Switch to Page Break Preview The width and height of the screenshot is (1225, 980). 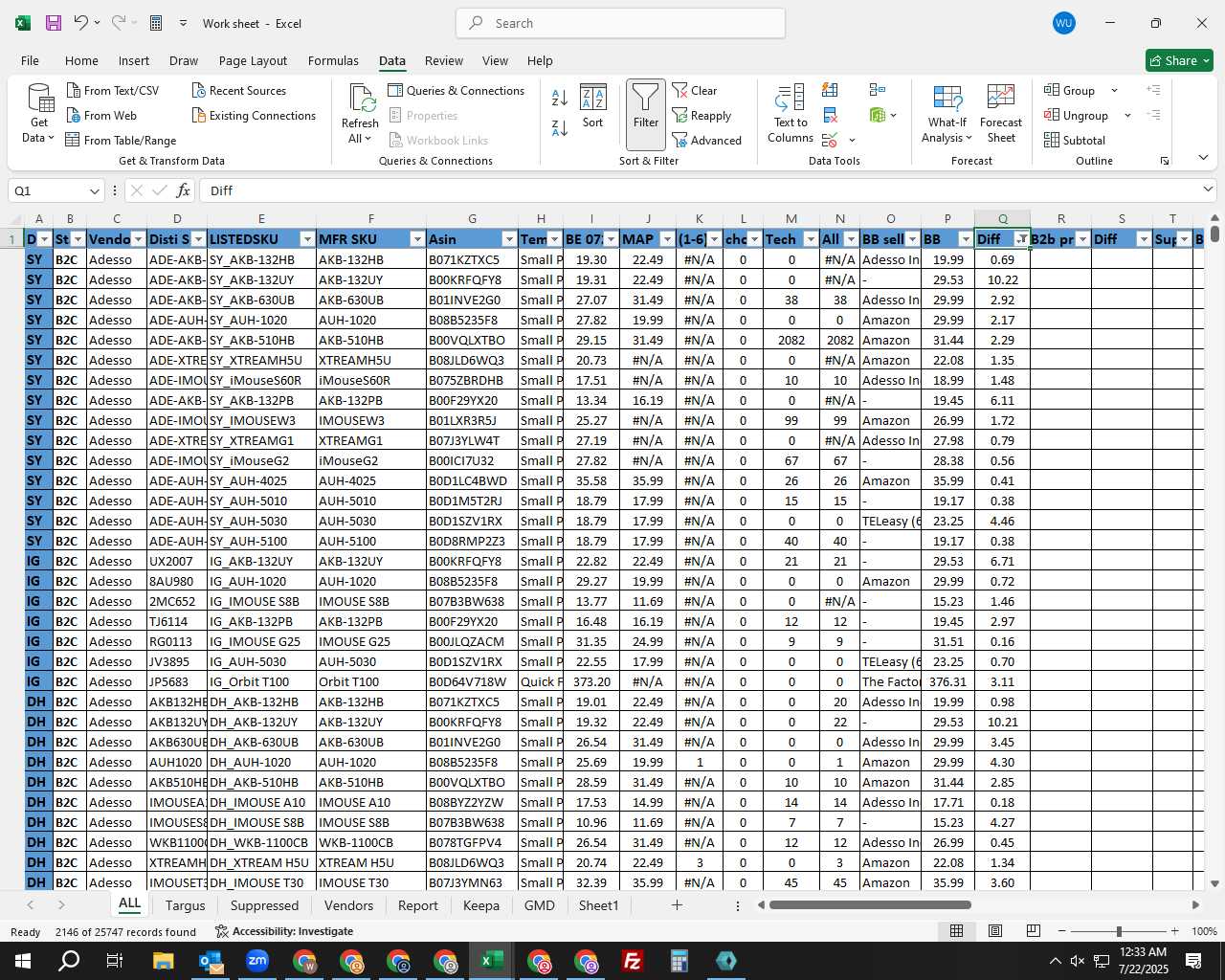point(1034,931)
